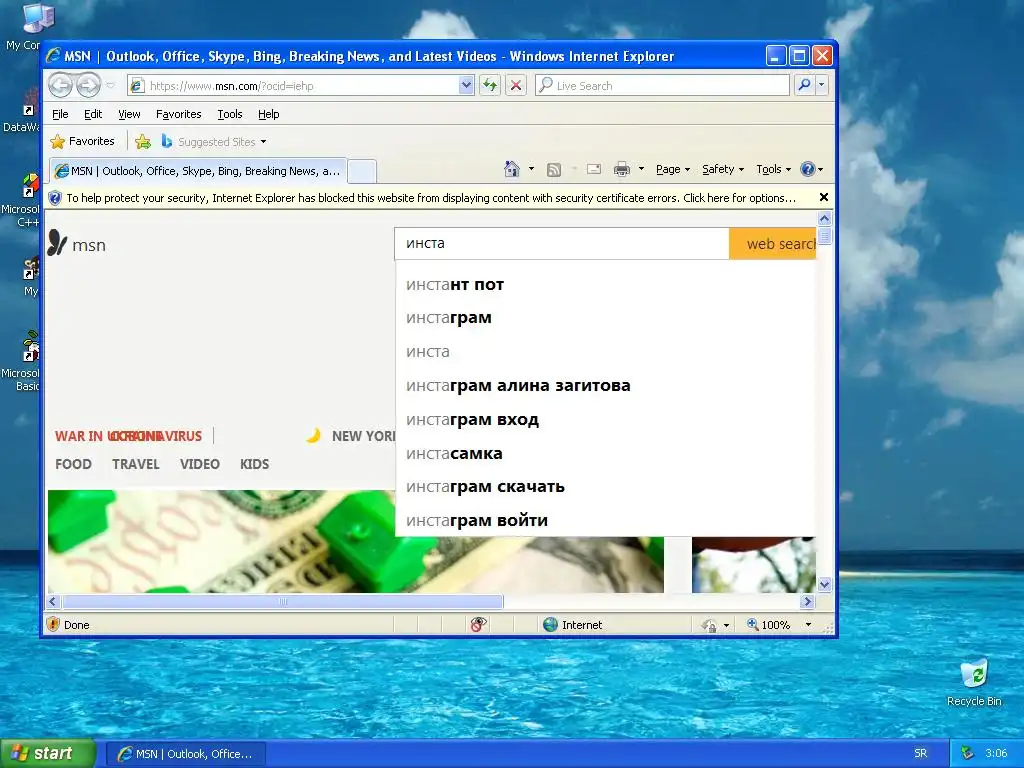The image size is (1024, 768).
Task: Click the horizontal scrollbar thumb
Action: [x=283, y=601]
